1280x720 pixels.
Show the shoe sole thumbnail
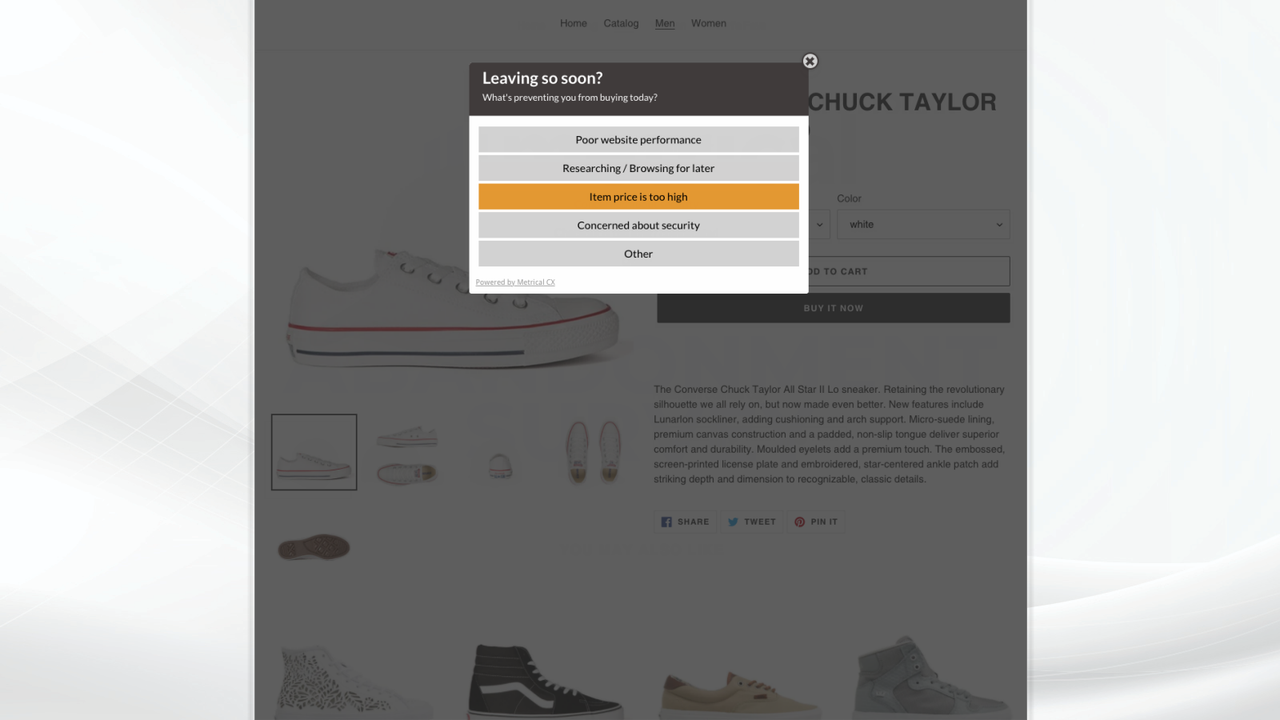314,546
